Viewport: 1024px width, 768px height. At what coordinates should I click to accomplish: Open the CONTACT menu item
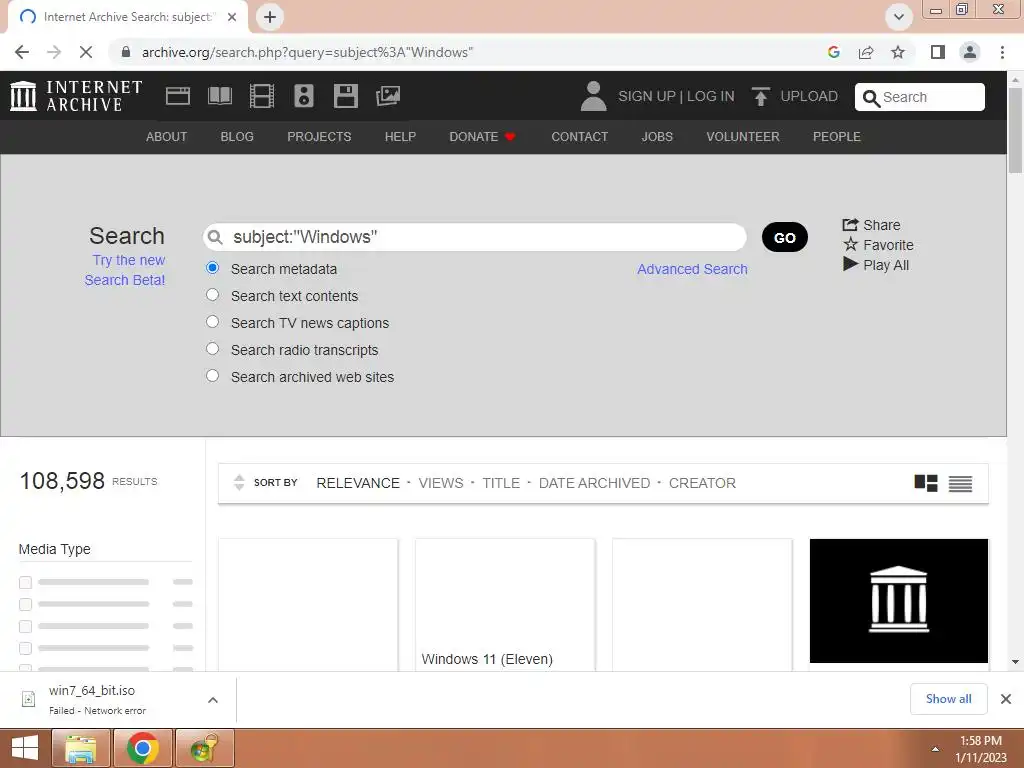click(x=579, y=136)
